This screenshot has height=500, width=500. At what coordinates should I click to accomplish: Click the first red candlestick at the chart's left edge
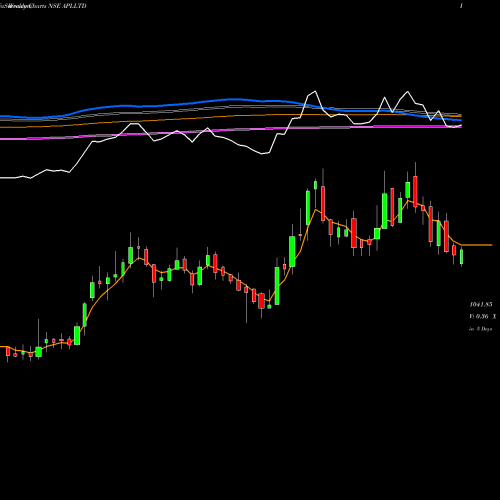[x=8, y=352]
